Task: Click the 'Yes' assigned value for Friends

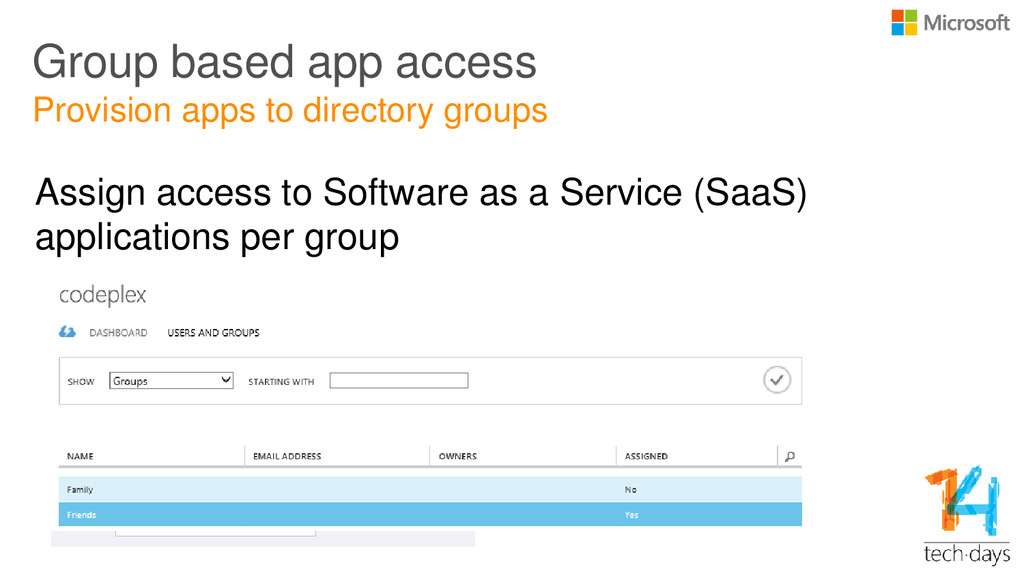Action: click(632, 515)
